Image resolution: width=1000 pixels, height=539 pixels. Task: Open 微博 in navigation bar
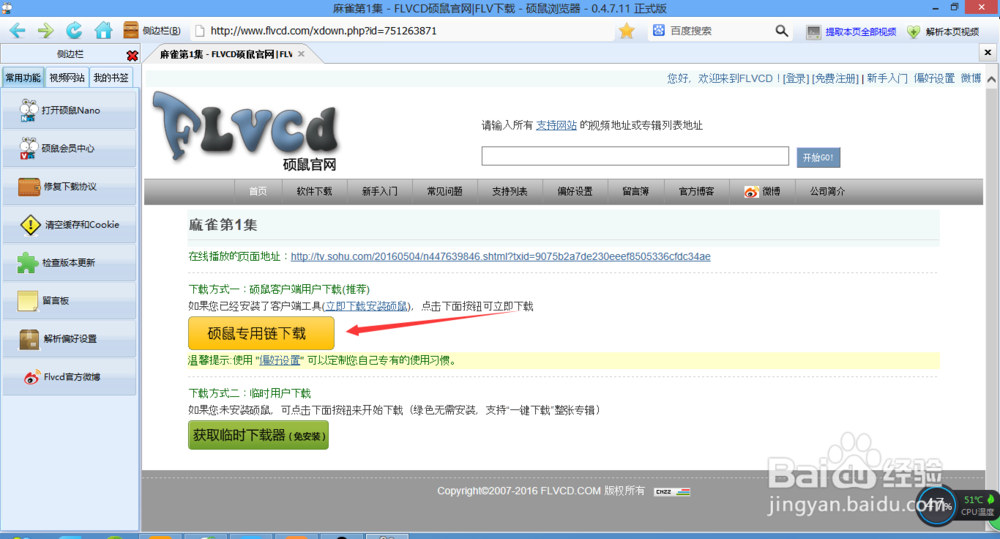click(763, 191)
